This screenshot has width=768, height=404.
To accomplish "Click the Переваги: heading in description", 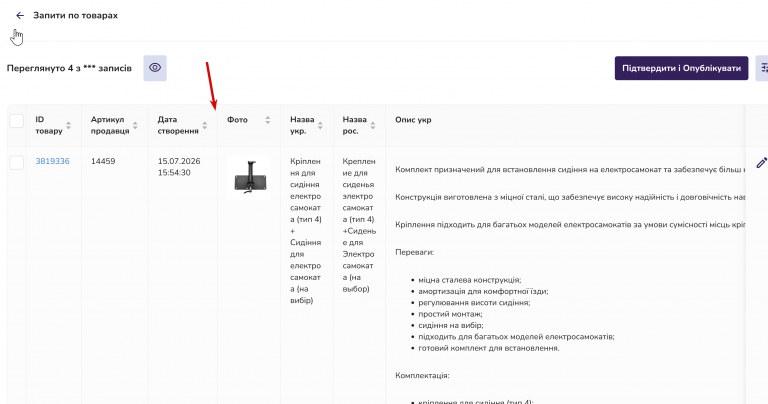I will pyautogui.click(x=414, y=253).
